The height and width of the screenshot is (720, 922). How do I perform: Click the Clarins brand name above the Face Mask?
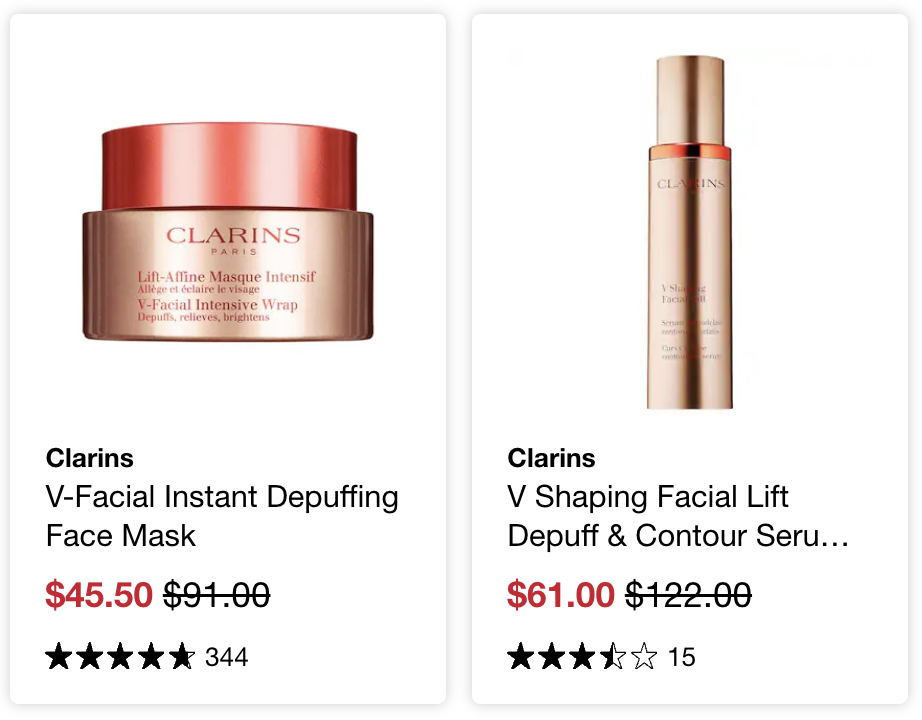tap(89, 458)
